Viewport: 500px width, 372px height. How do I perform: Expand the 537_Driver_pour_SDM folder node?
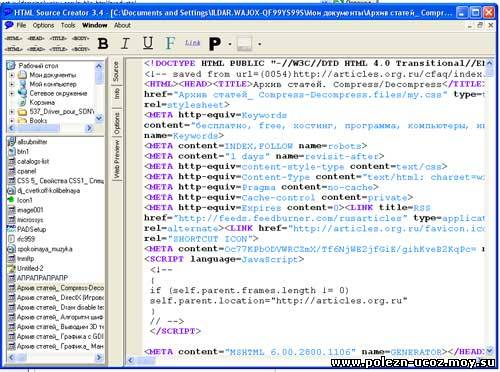pos(12,112)
